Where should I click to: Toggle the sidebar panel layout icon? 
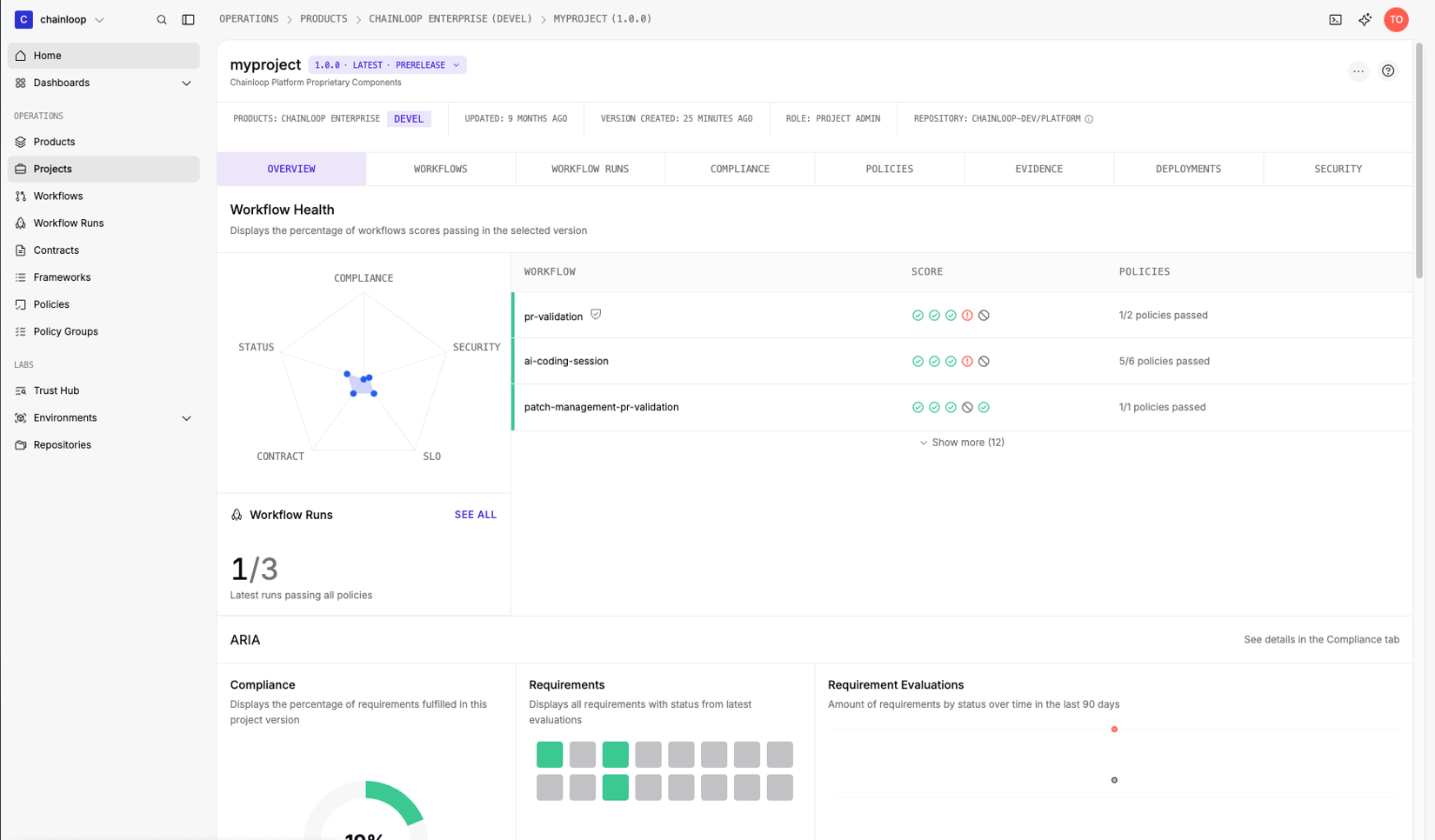[x=188, y=19]
